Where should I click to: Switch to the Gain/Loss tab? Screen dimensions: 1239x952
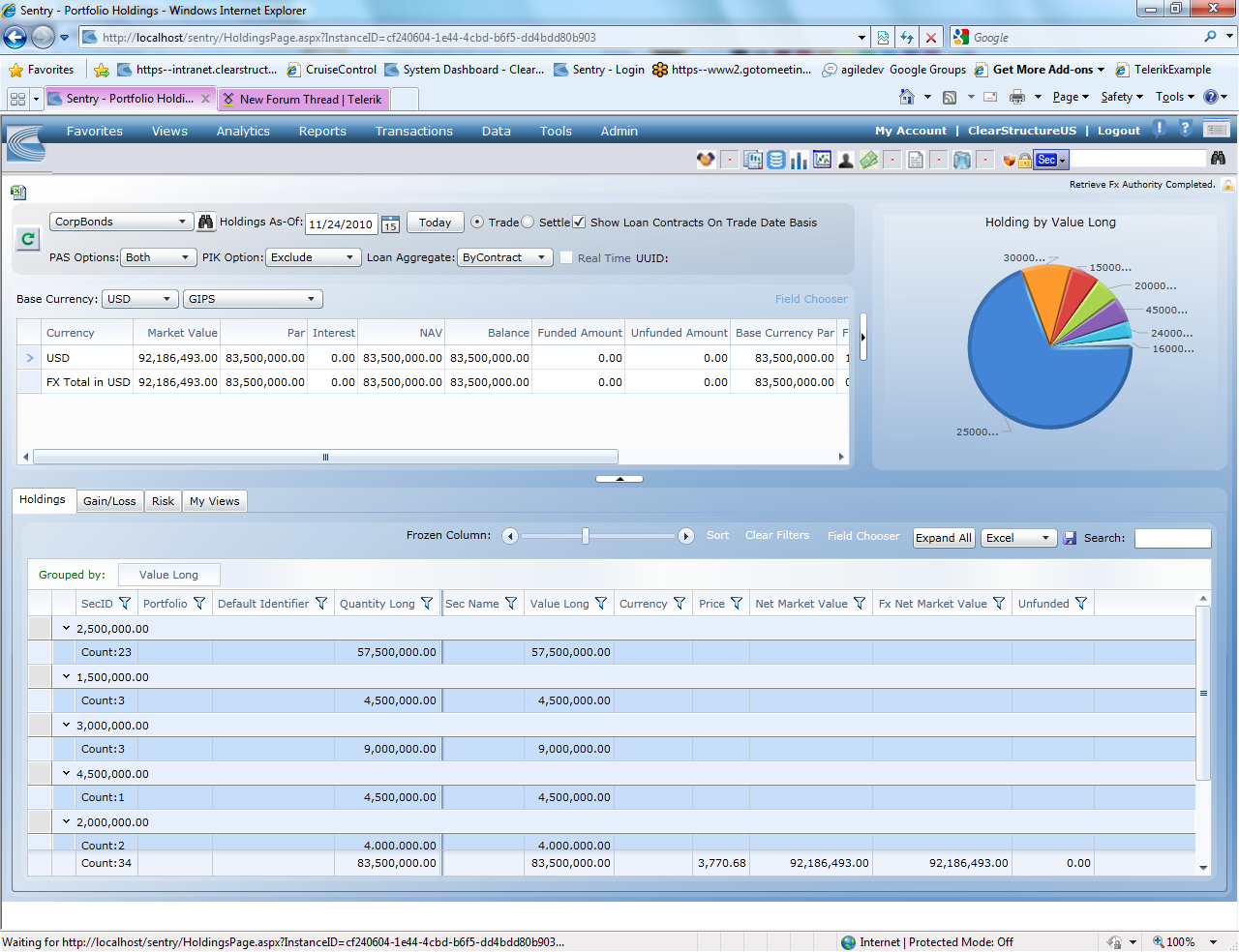pyautogui.click(x=109, y=501)
